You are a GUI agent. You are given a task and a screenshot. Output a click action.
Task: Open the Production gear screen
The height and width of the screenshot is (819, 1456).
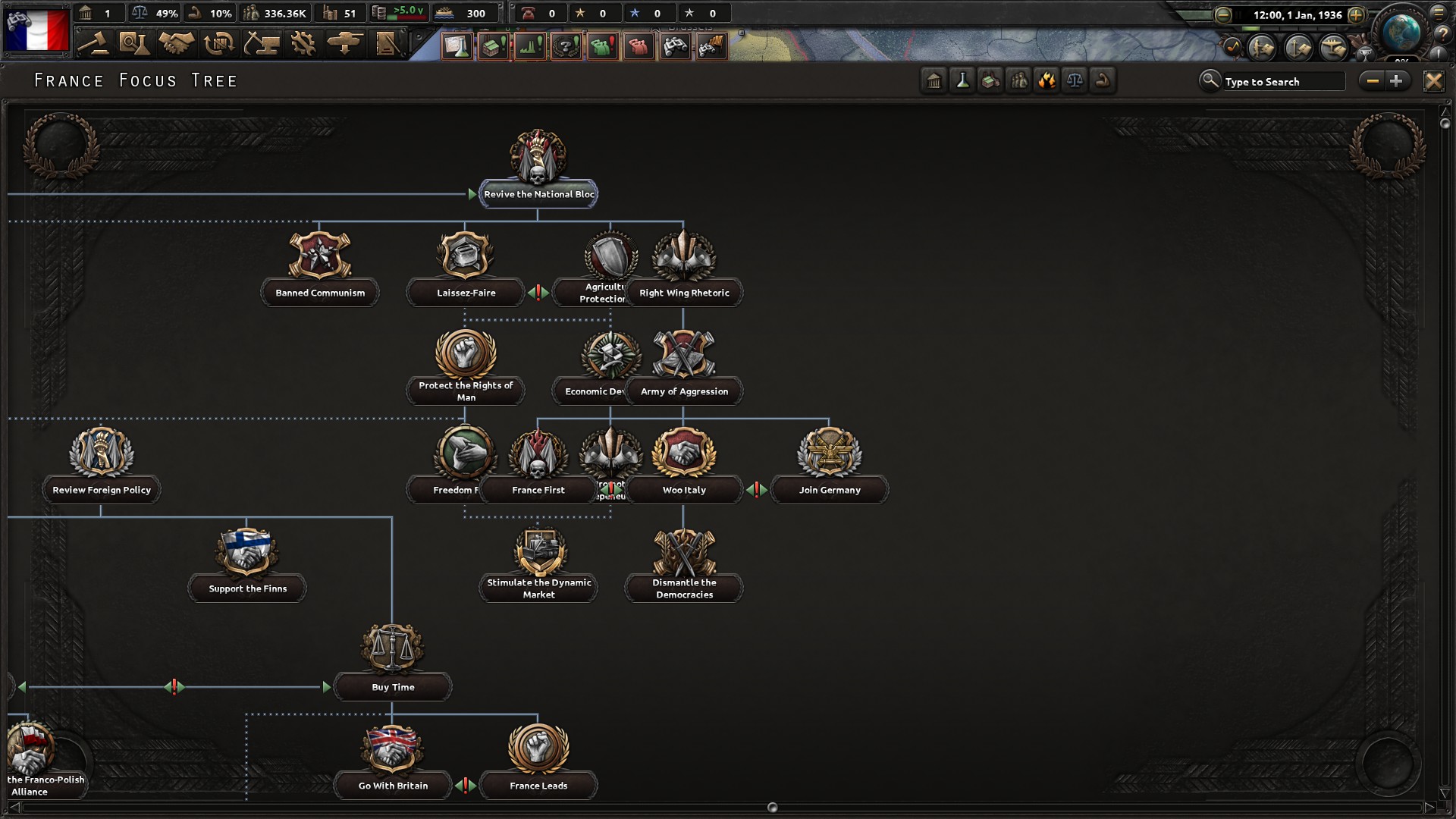(x=303, y=44)
